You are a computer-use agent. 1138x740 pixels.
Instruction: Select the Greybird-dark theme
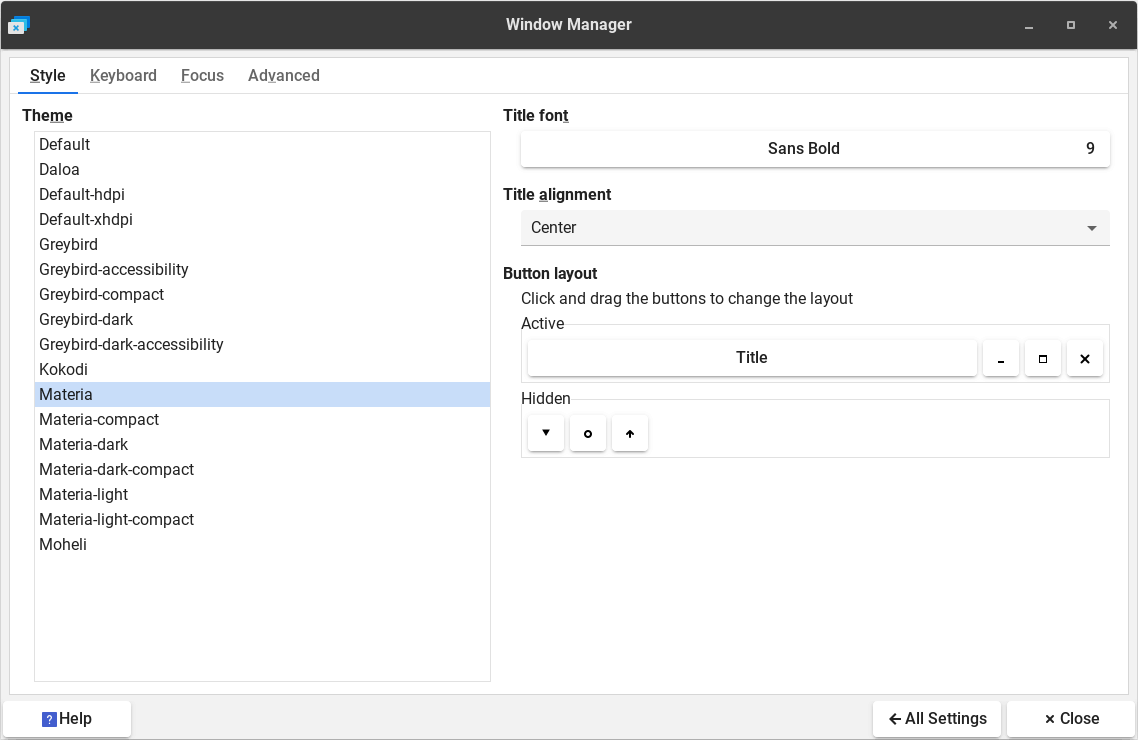click(86, 320)
